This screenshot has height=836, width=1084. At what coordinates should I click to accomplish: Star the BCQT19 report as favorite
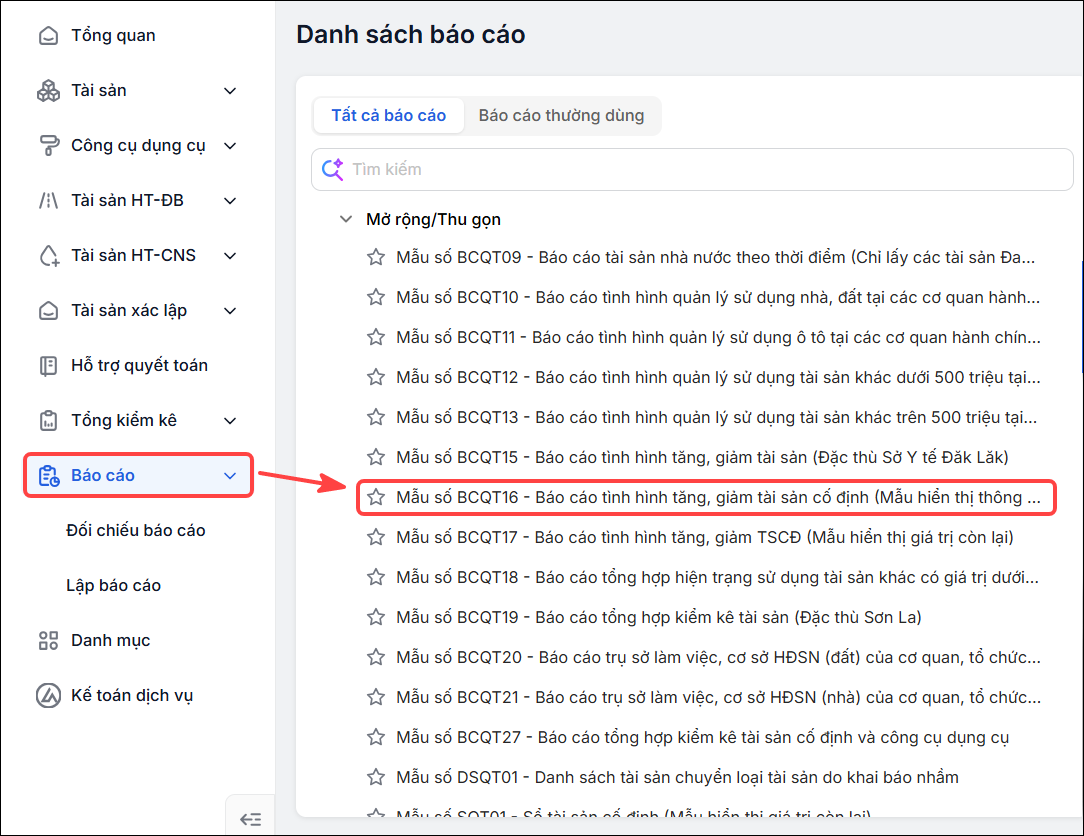tap(376, 617)
